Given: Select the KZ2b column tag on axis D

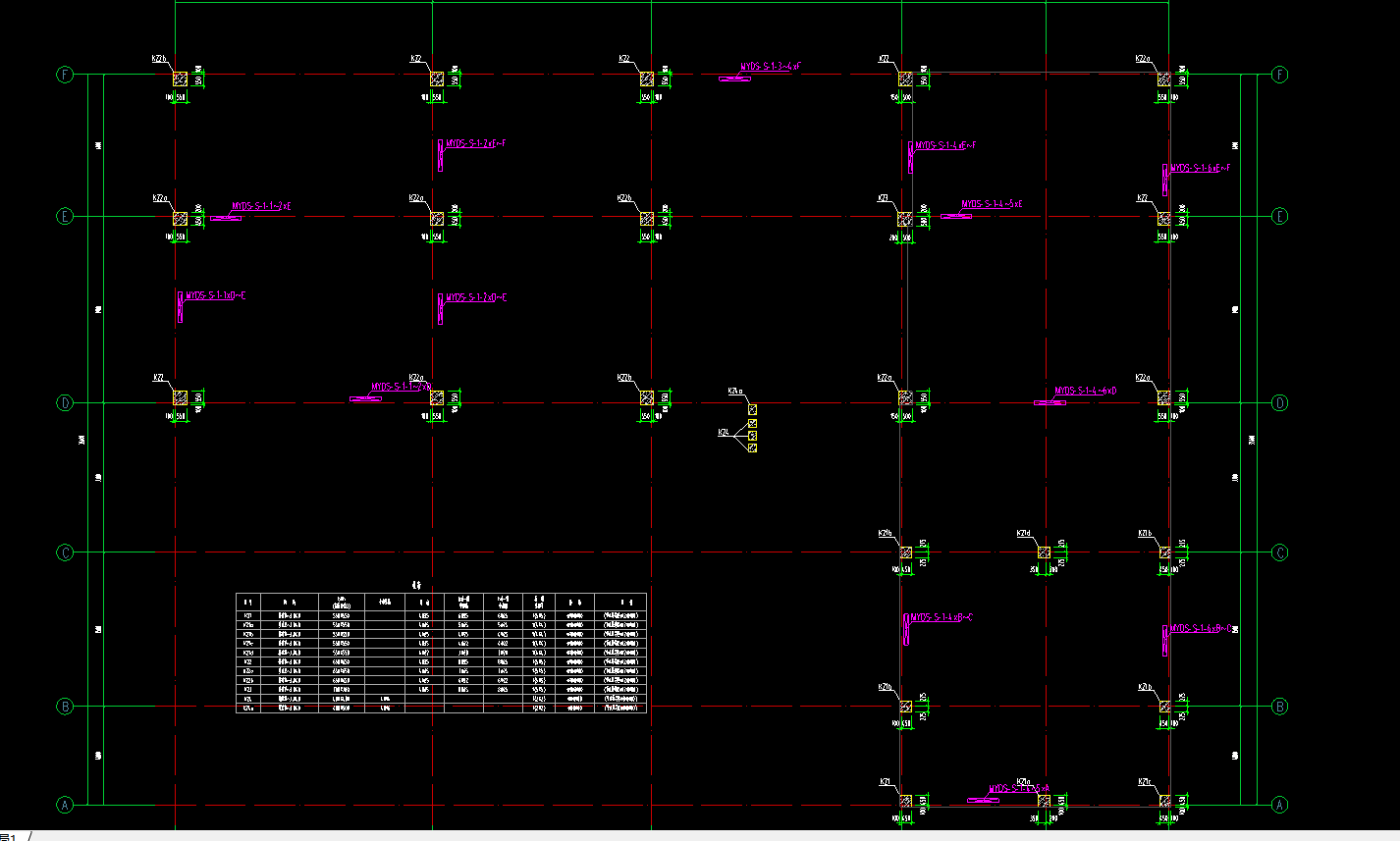Looking at the screenshot, I should (x=625, y=378).
